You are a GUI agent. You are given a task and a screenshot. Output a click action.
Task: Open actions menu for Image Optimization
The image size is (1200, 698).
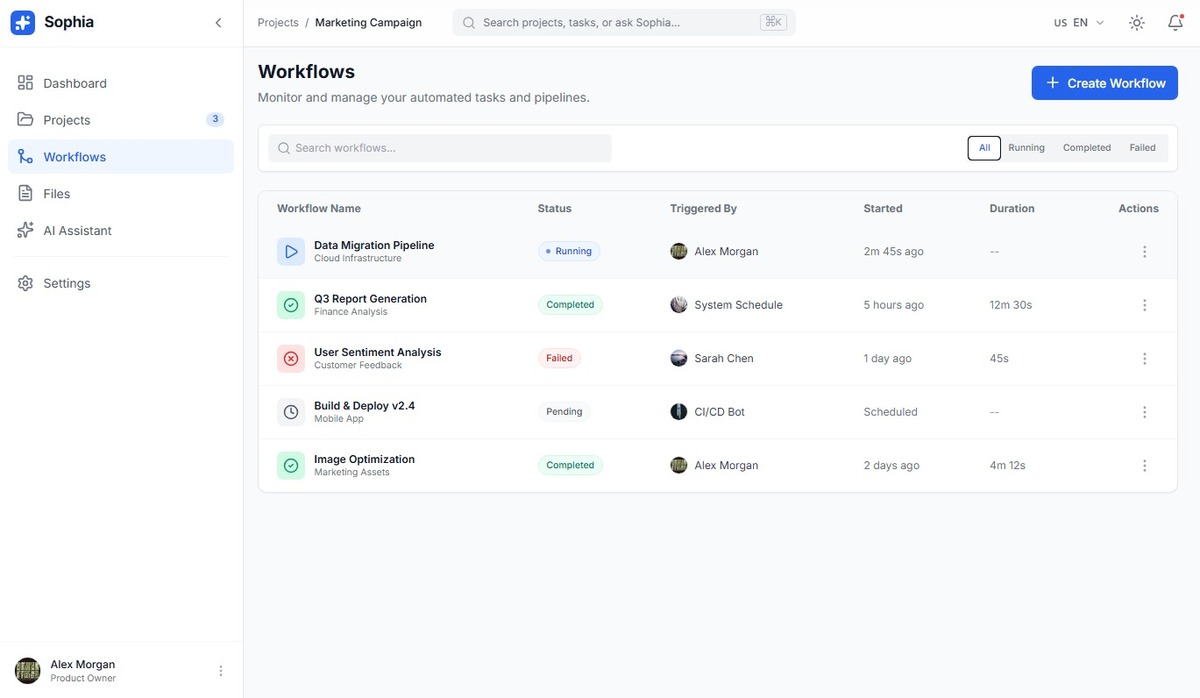(1144, 465)
